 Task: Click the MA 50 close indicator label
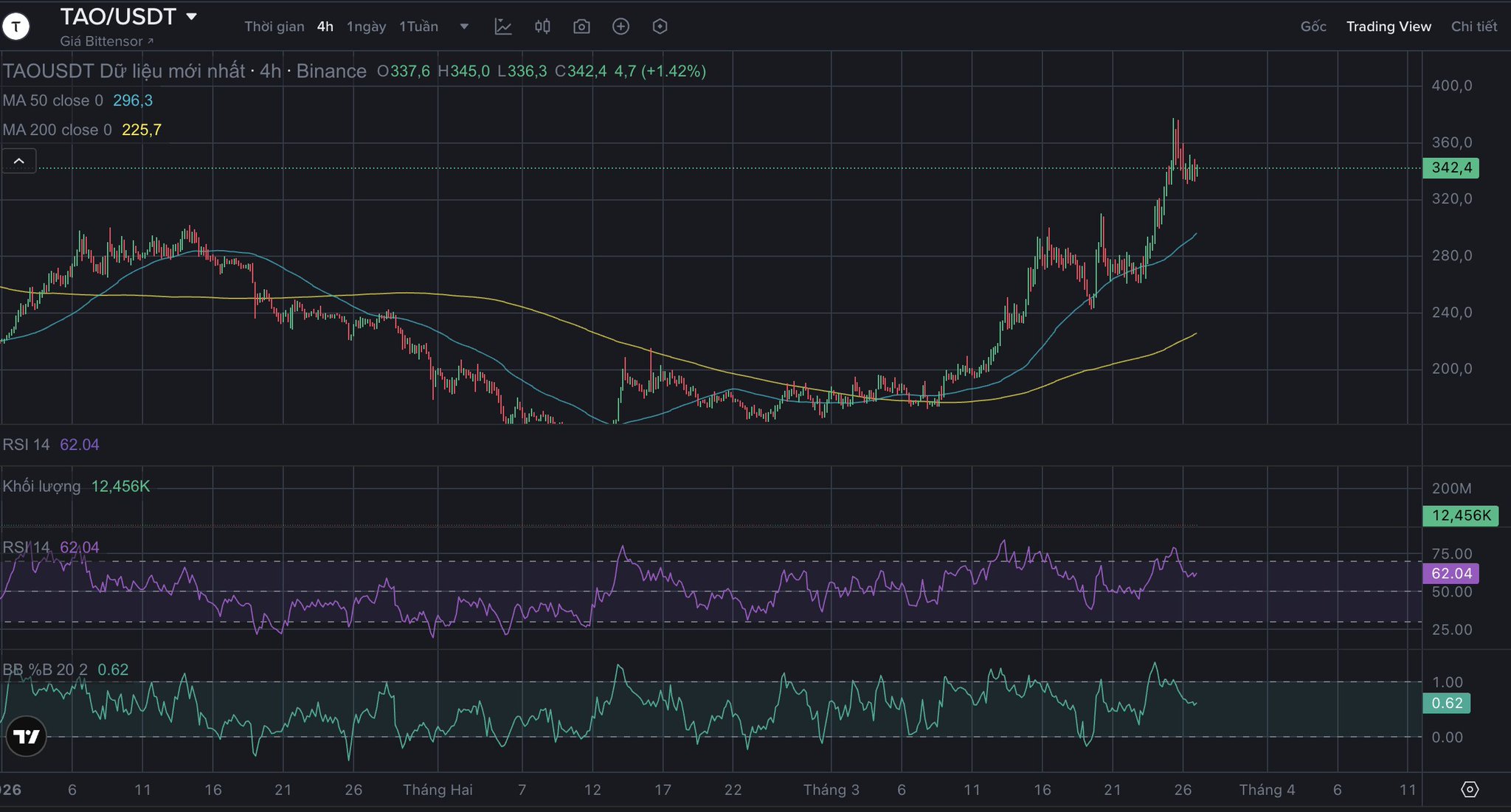click(53, 100)
